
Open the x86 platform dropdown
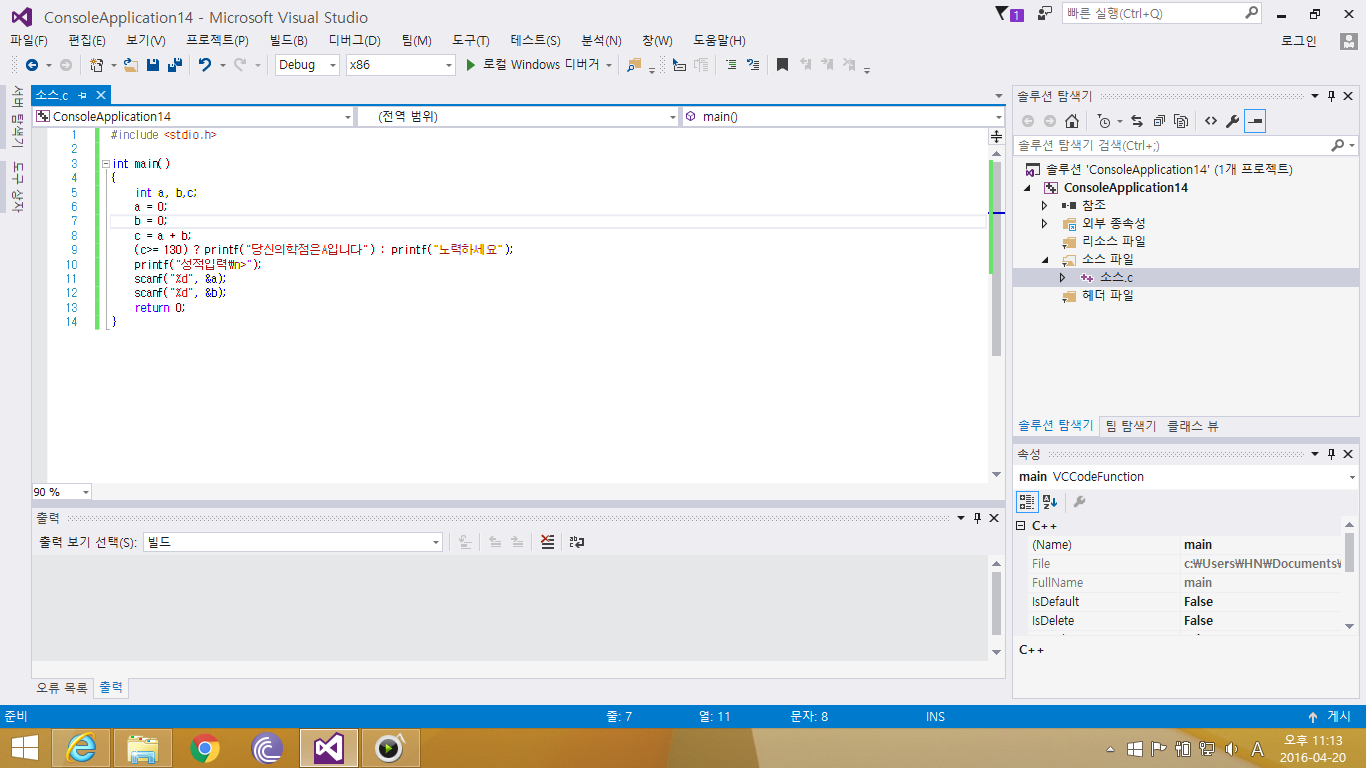[400, 65]
